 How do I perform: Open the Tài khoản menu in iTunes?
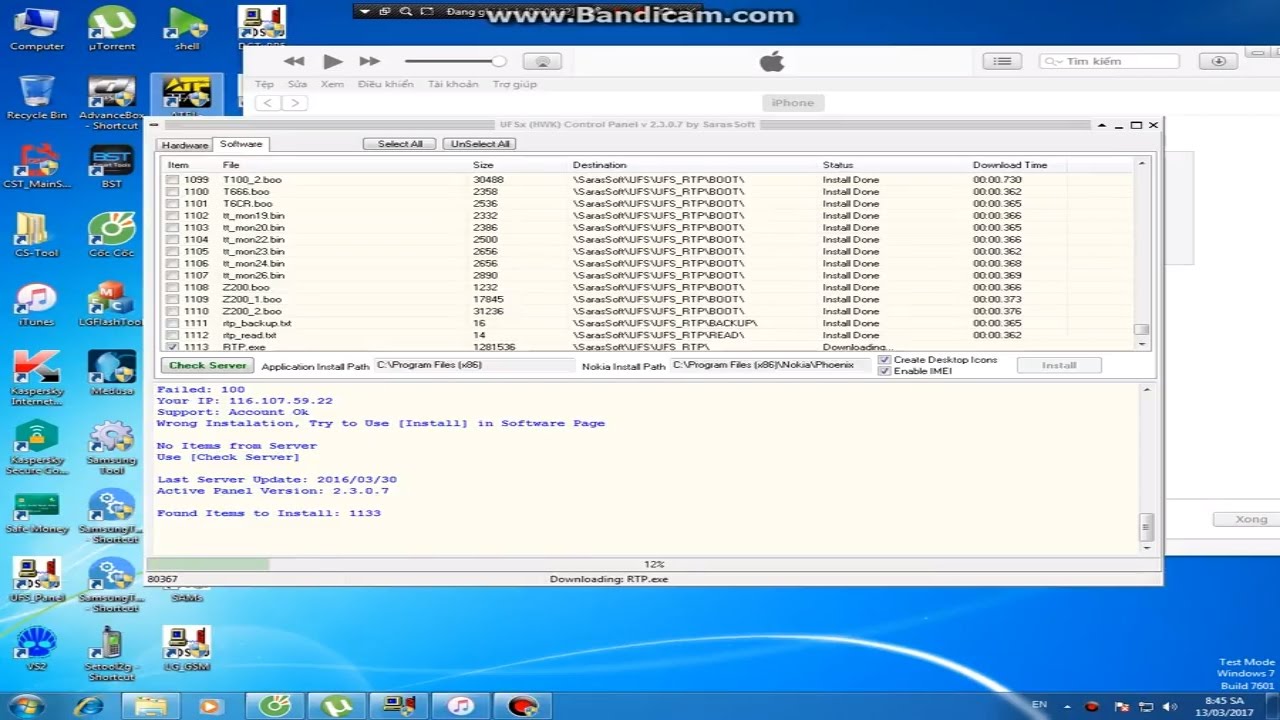453,84
